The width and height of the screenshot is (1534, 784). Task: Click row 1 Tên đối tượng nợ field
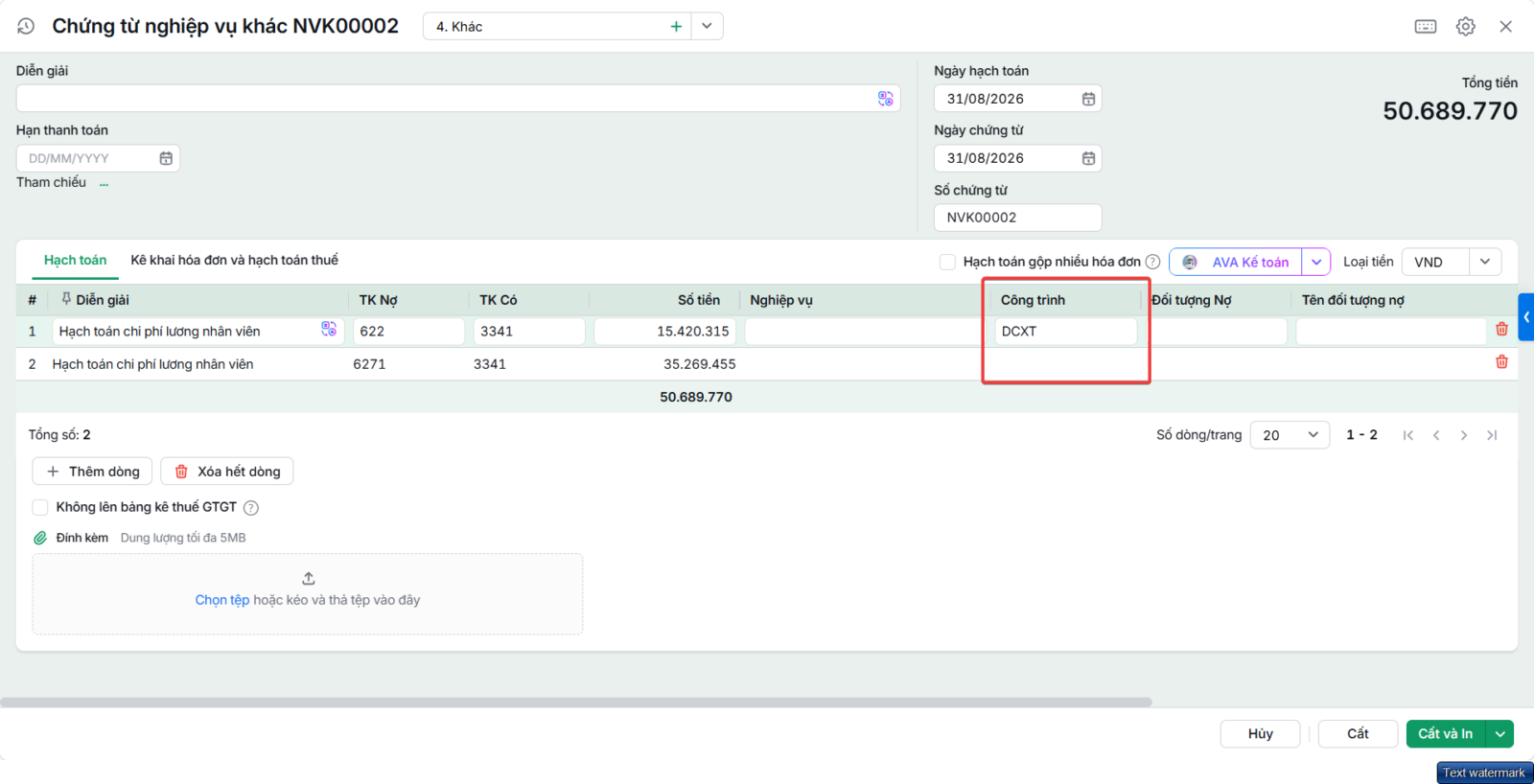tap(1391, 332)
